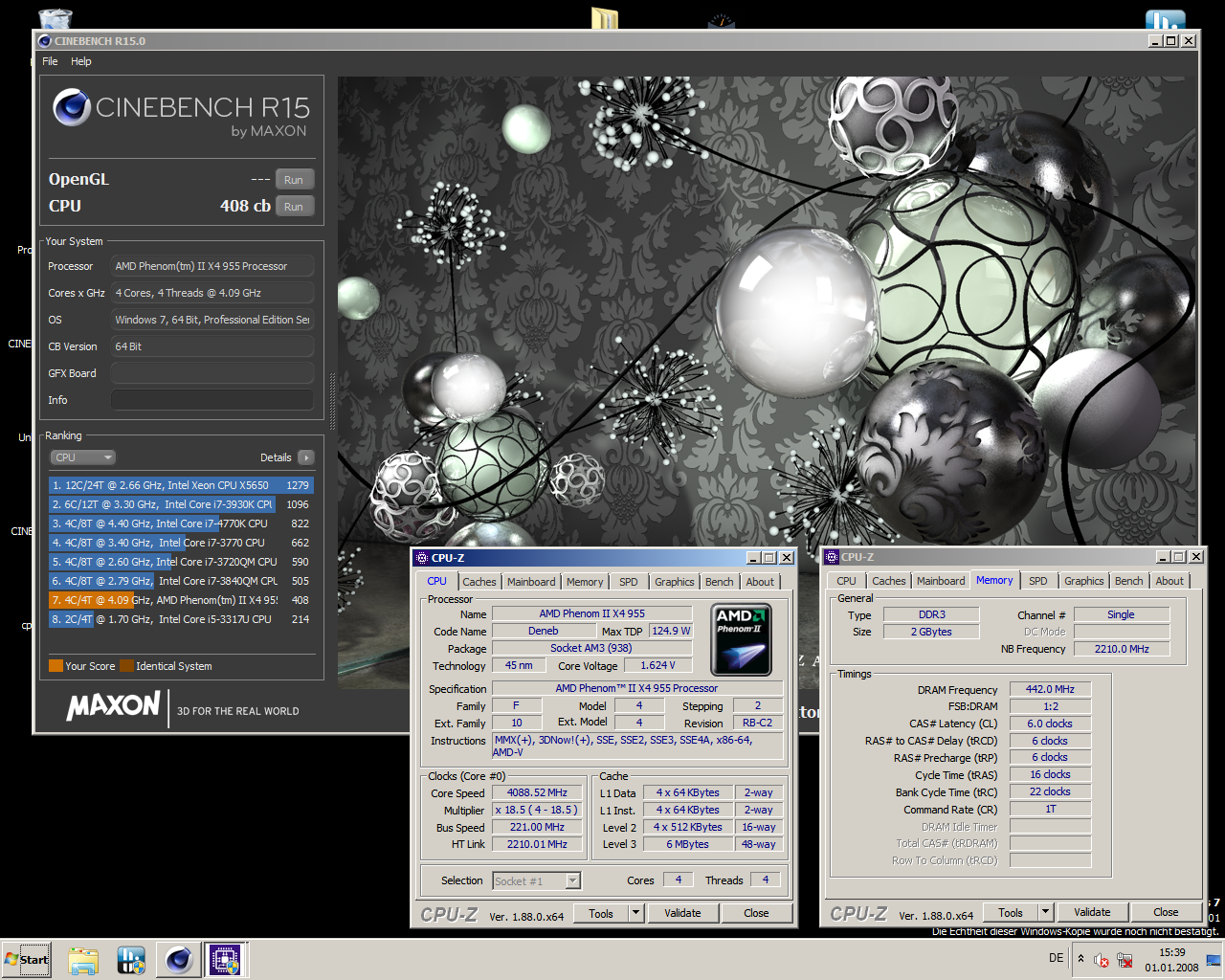
Task: Open Graphics tab in left CPU-Z window
Action: 675,582
